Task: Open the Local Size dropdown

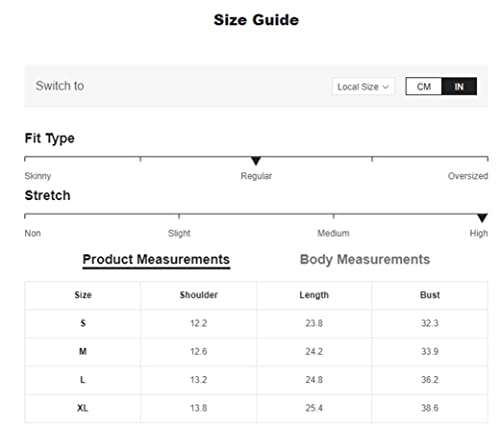Action: point(363,87)
